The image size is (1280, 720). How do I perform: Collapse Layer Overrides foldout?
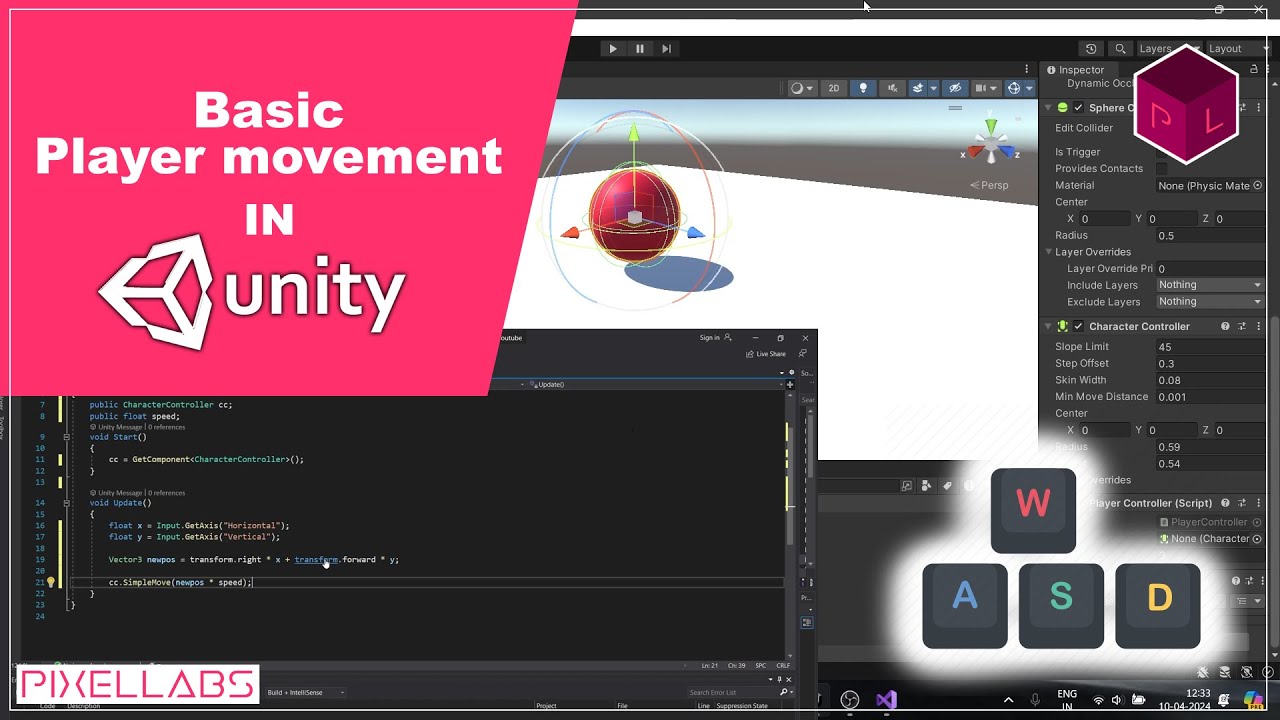[x=1049, y=252]
